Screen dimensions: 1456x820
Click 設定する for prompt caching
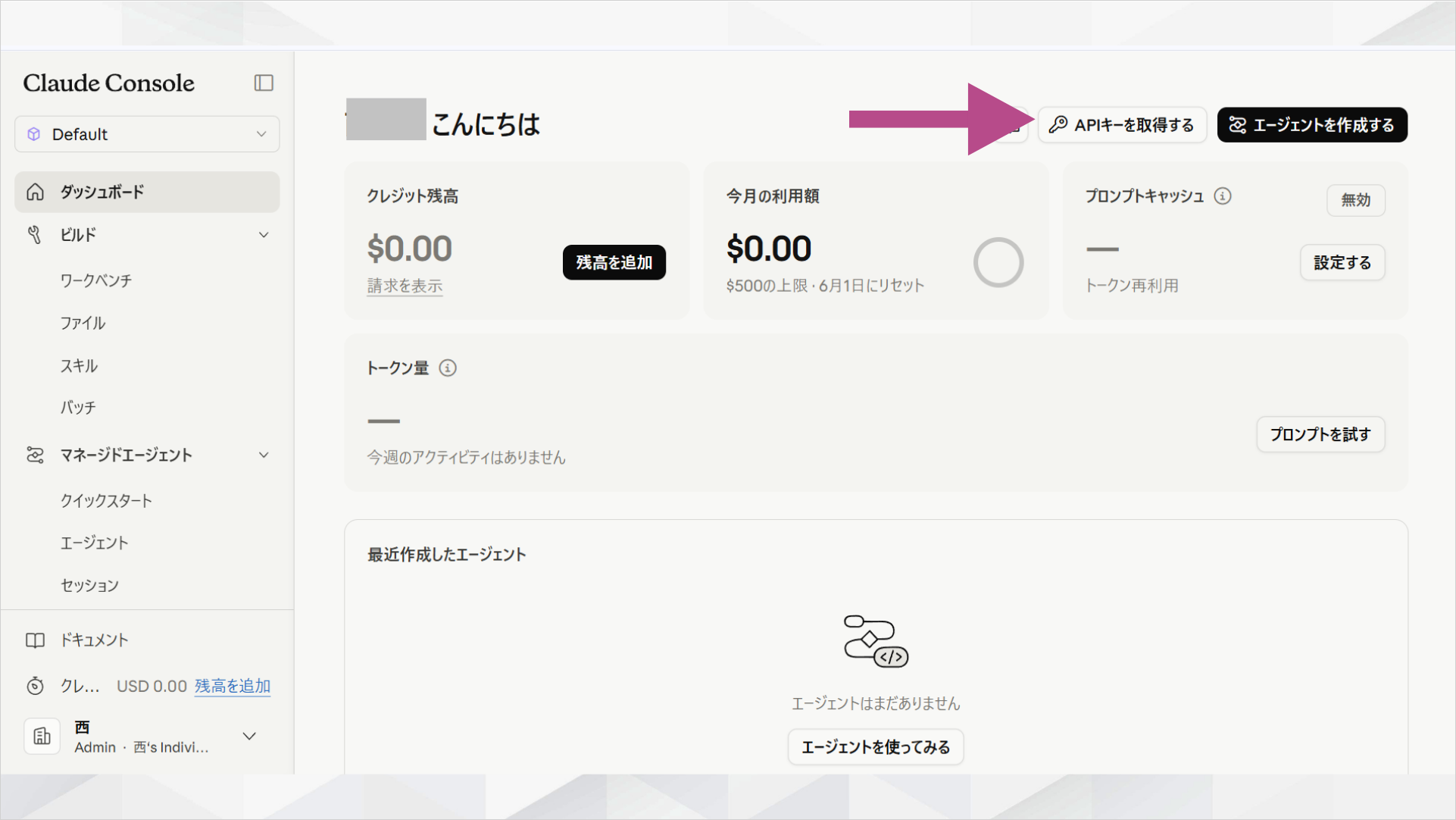1342,262
